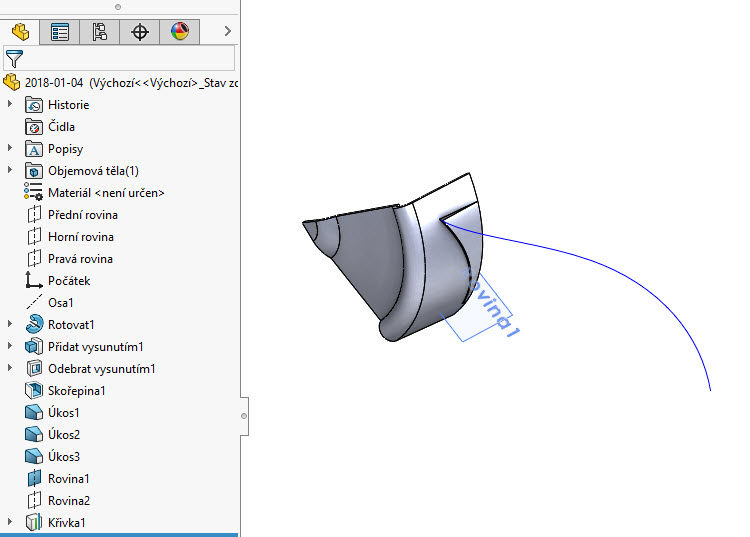Click the panel collapse handle on splitter
750x537 pixels.
coord(244,416)
